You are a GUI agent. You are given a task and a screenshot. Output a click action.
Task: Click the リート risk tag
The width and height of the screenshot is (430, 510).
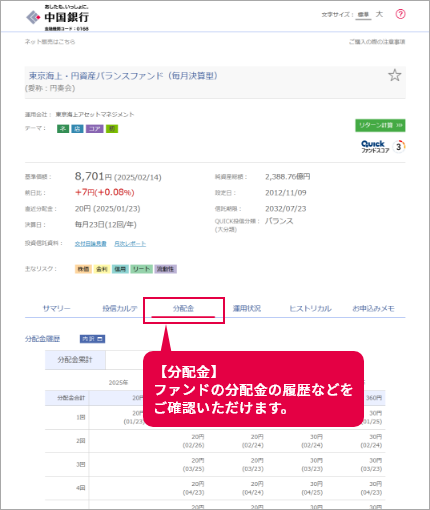[x=141, y=269]
